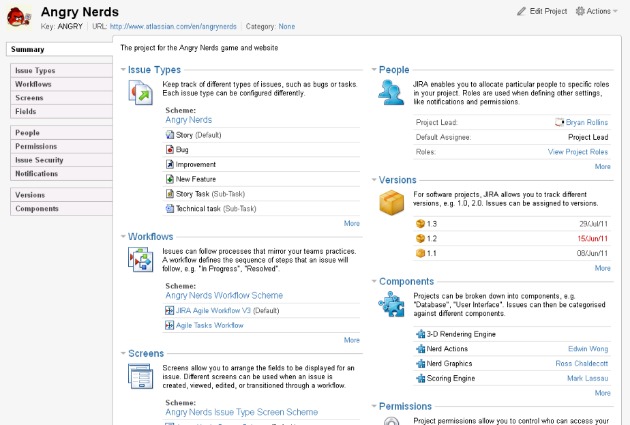Open the Notifications sidebar tab
Screen dimensions: 630x425
pyautogui.click(x=61, y=174)
